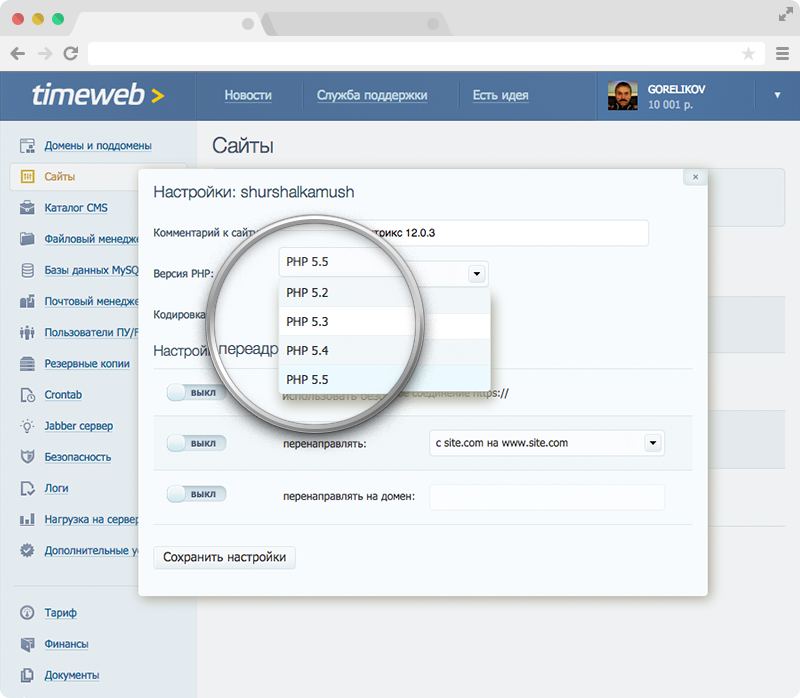Viewport: 800px width, 698px height.
Task: Turn on the redirect to domain switch
Action: pos(196,494)
